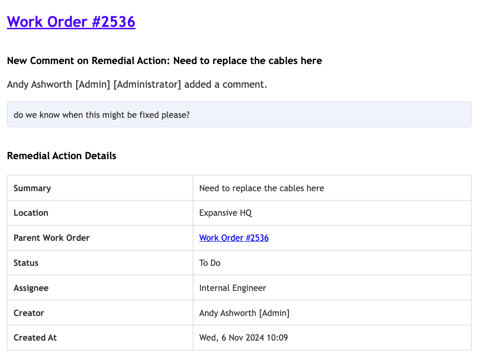Click '[Administrator]' text in the comment line
The image size is (485, 361).
click(147, 84)
